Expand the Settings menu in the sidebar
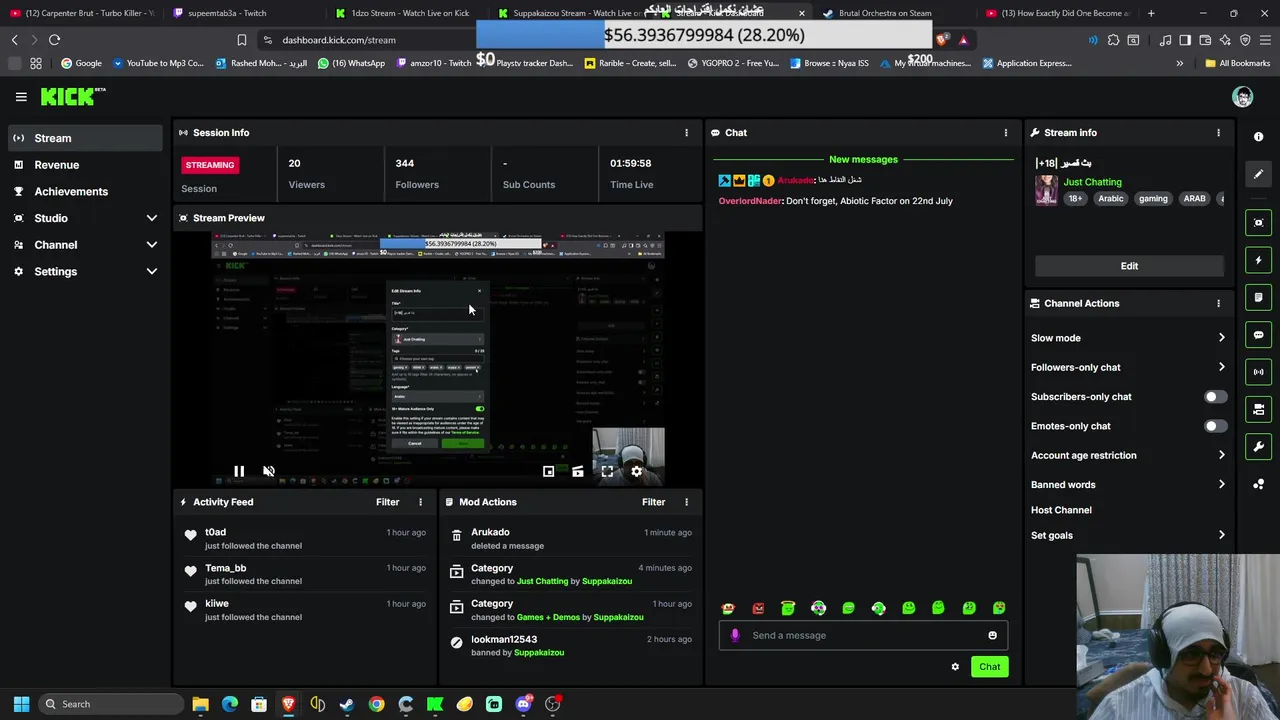The height and width of the screenshot is (720, 1280). pyautogui.click(x=85, y=271)
